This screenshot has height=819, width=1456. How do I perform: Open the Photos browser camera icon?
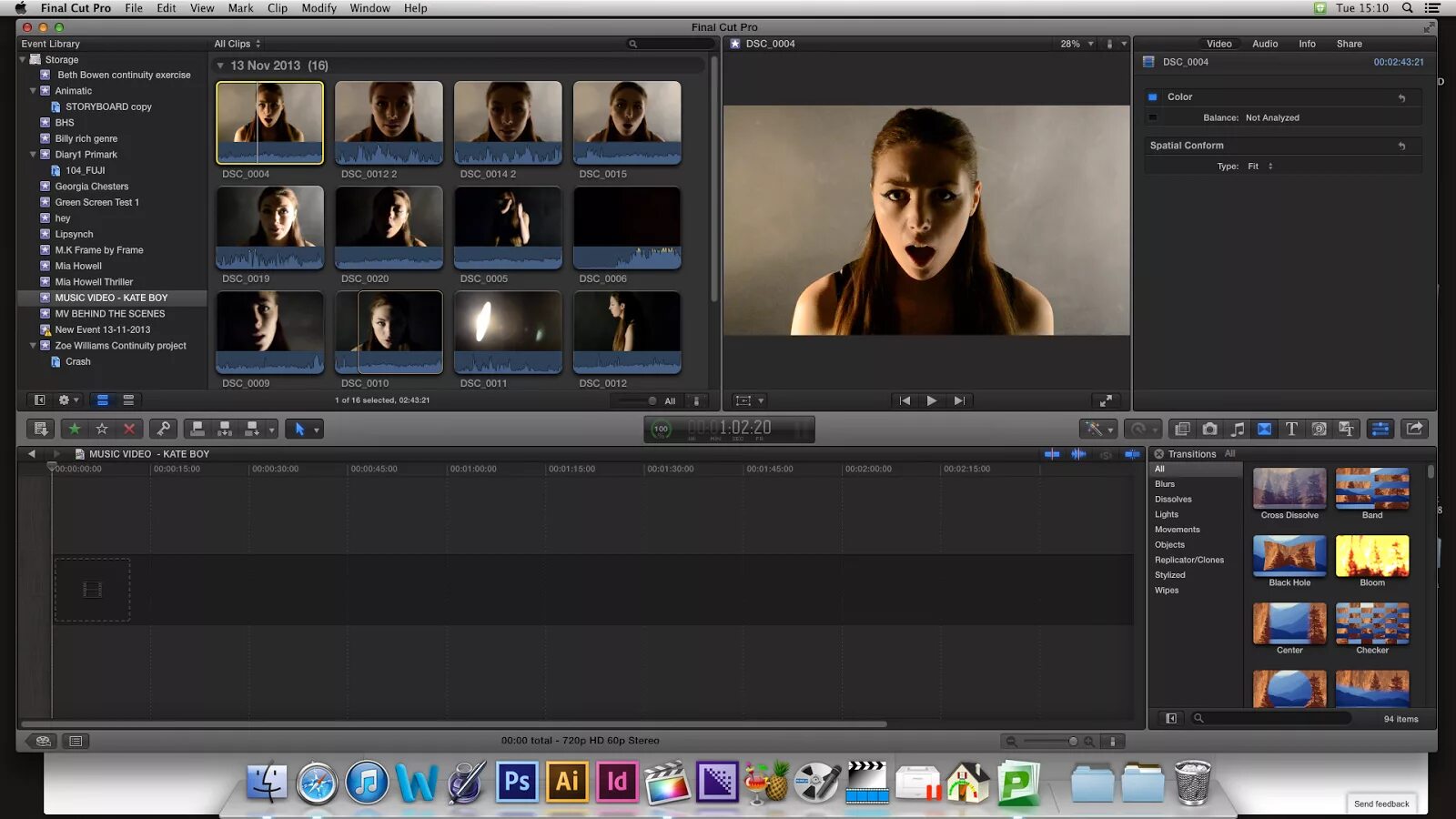[1209, 429]
